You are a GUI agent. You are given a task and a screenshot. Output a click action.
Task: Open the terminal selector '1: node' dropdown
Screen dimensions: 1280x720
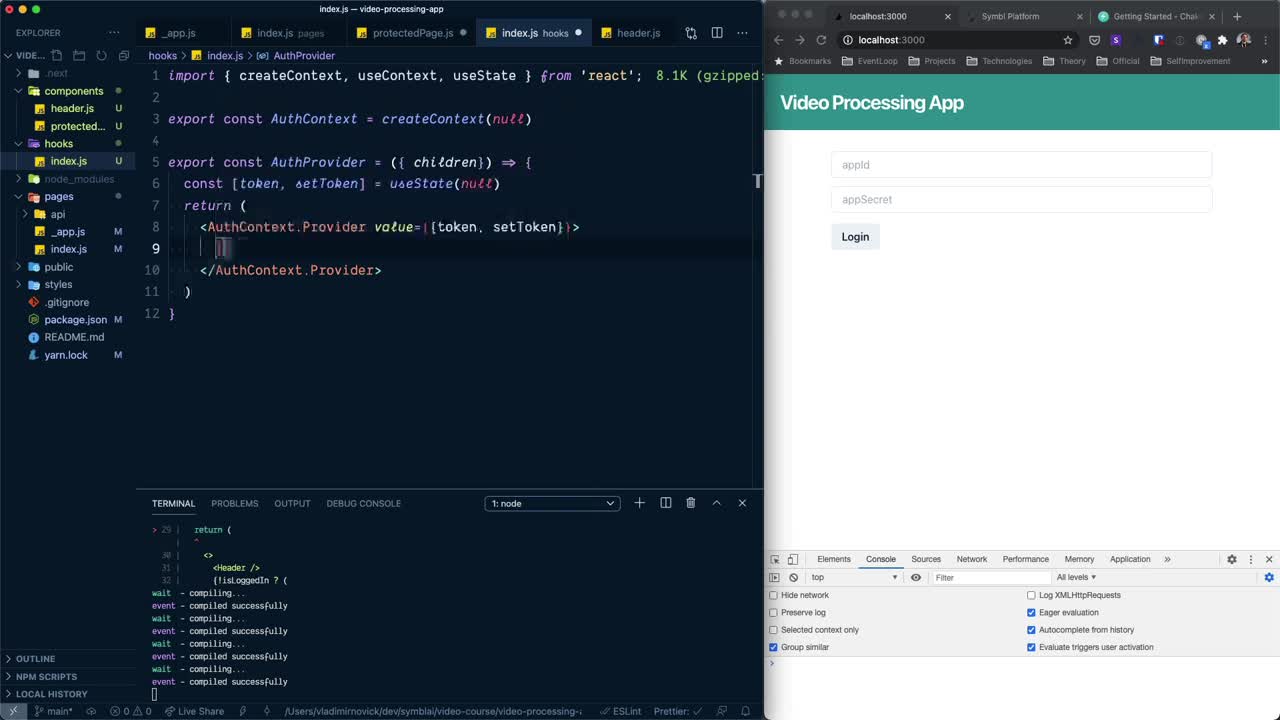pos(552,503)
